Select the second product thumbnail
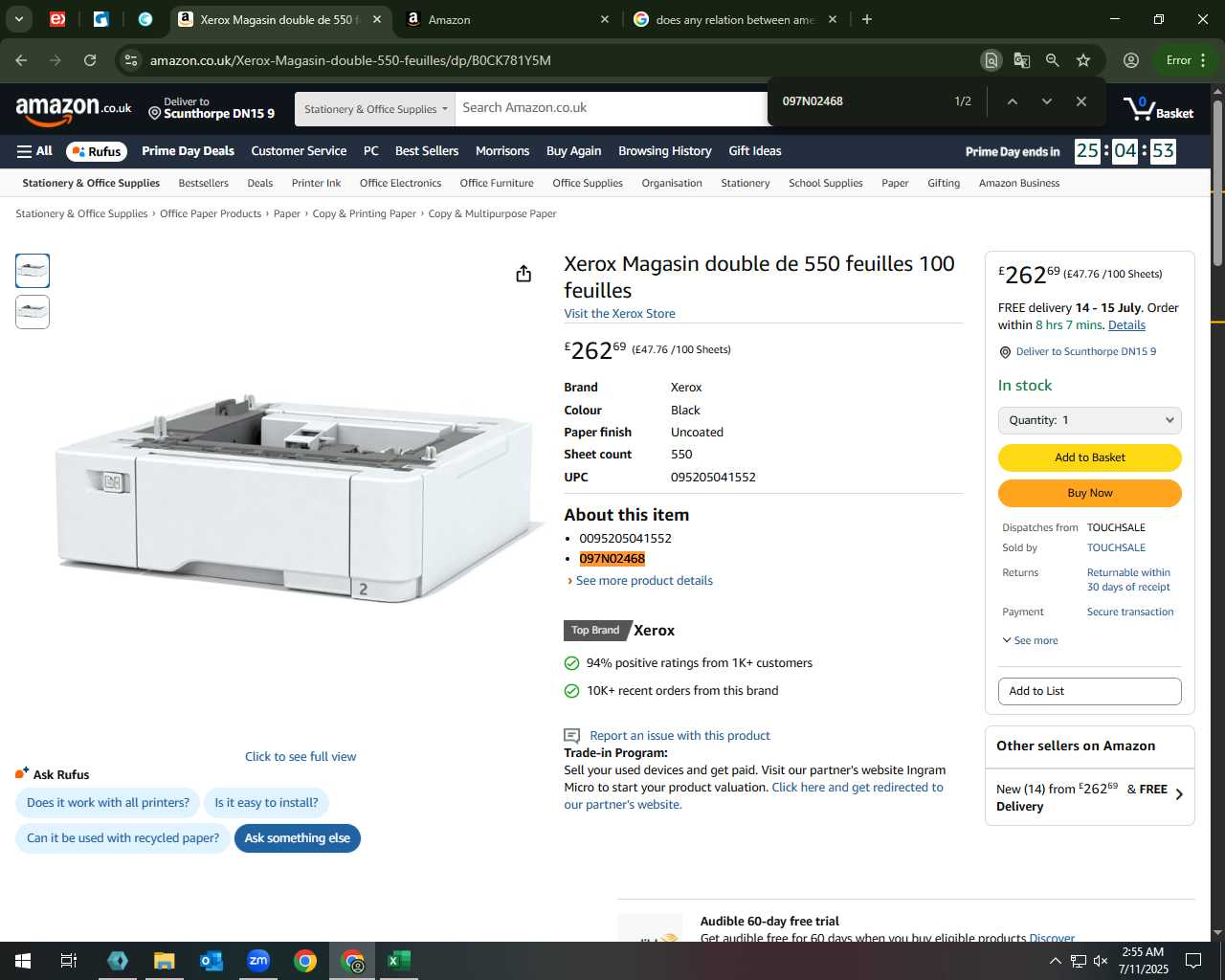The width and height of the screenshot is (1225, 980). click(x=33, y=312)
